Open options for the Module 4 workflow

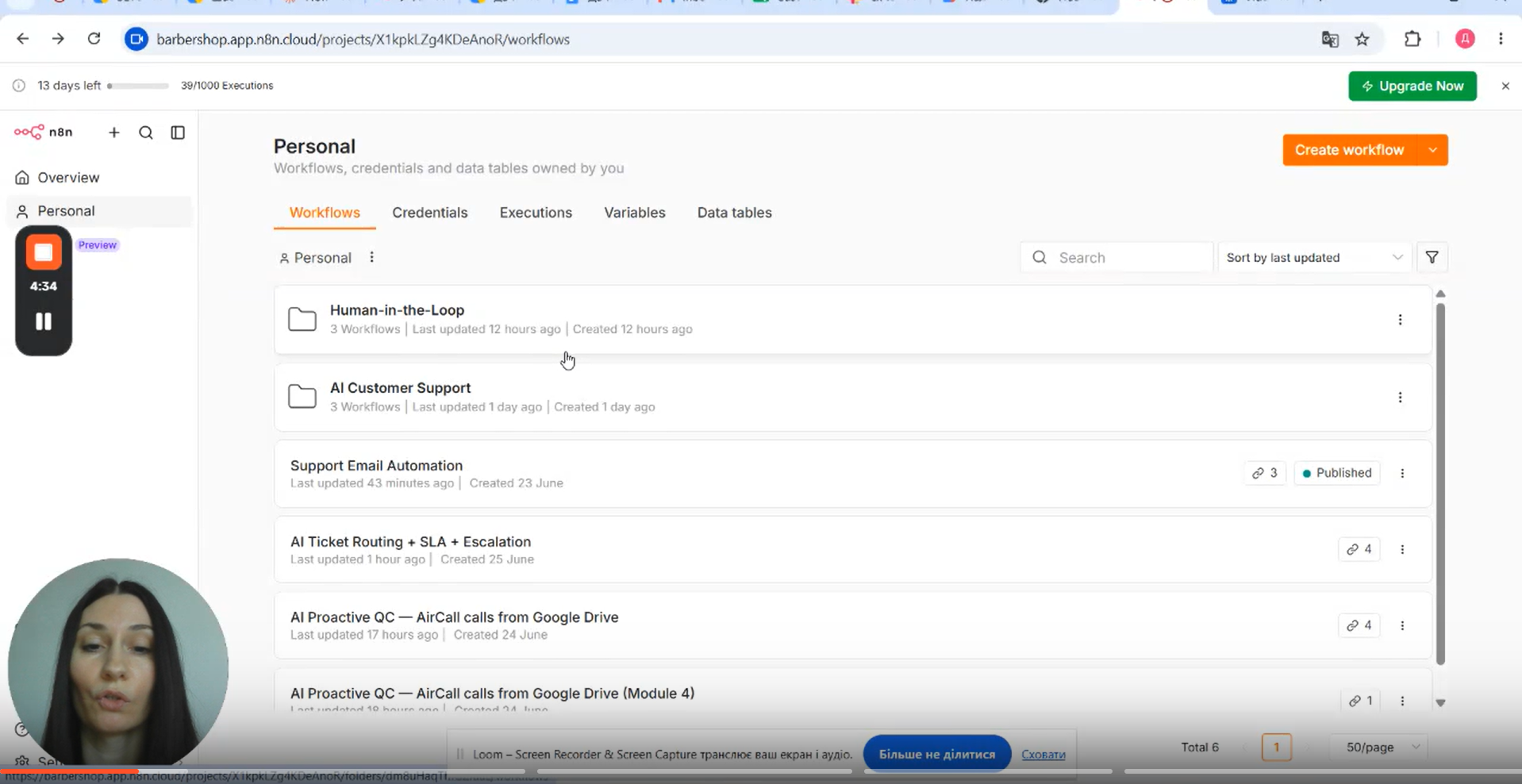[1402, 701]
